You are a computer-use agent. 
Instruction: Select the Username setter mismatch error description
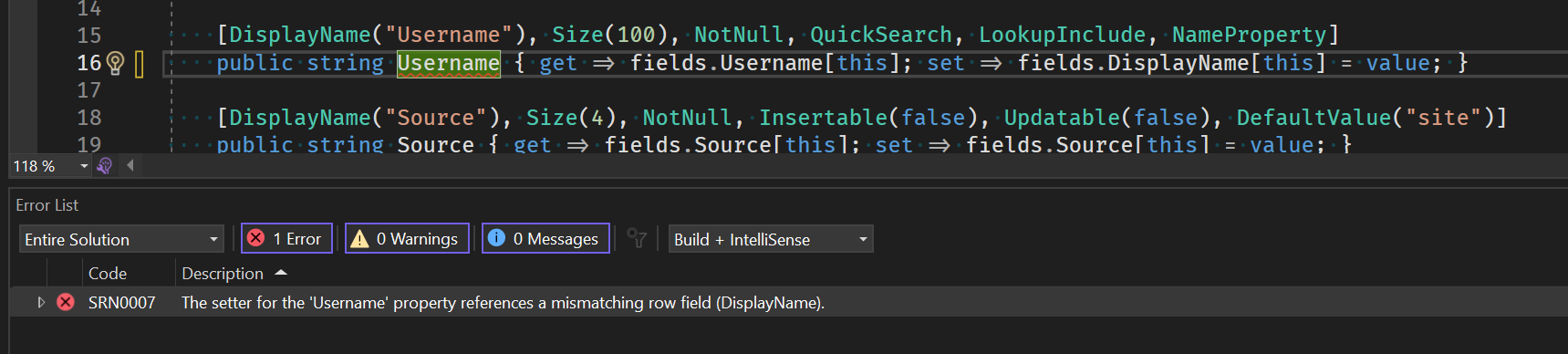tap(503, 302)
